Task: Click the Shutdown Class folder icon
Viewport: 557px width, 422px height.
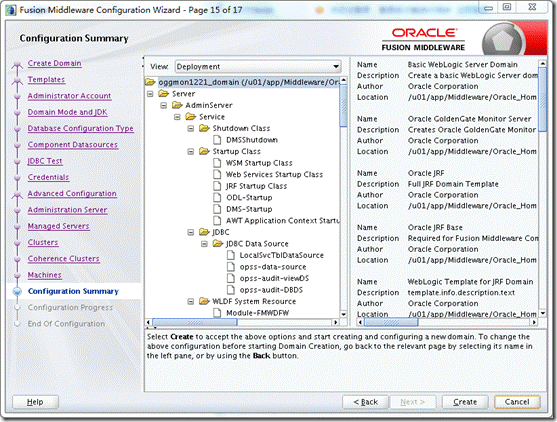Action: [204, 128]
